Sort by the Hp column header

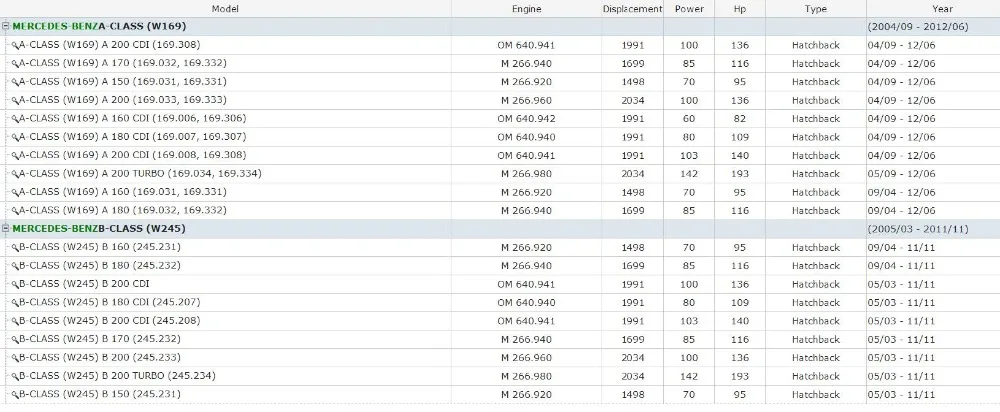[740, 9]
